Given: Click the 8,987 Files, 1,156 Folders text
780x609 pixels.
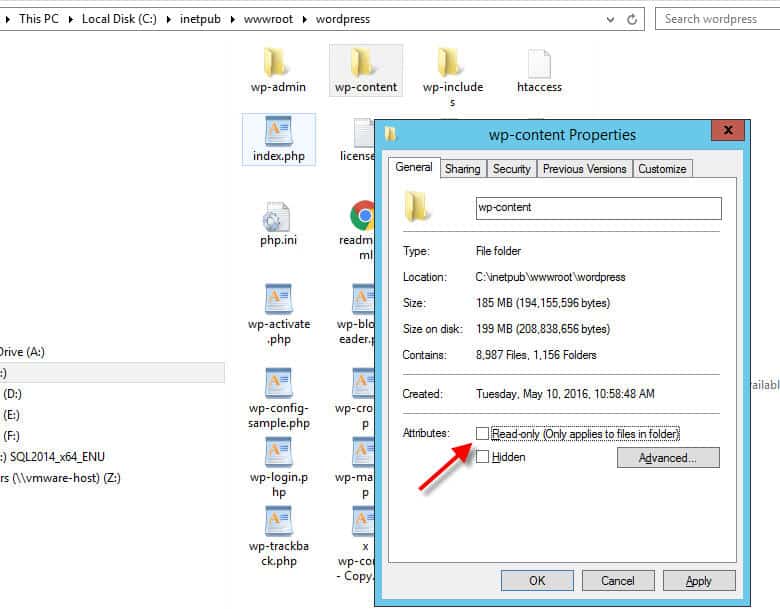Looking at the screenshot, I should click(x=536, y=355).
